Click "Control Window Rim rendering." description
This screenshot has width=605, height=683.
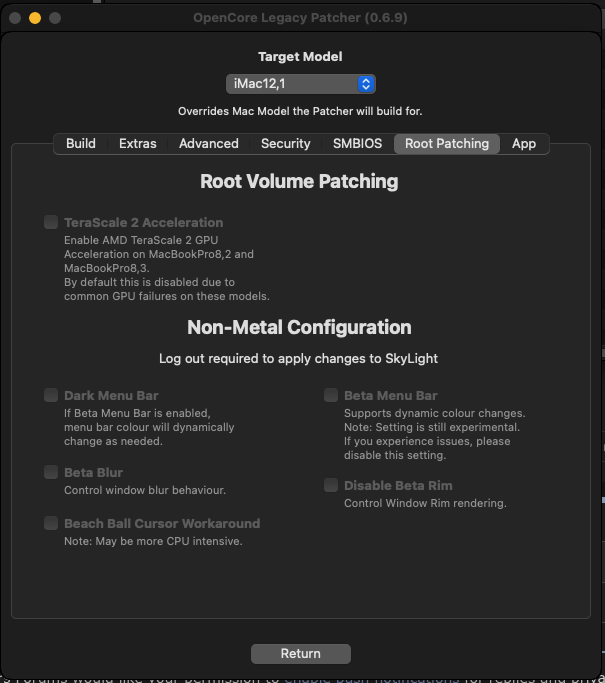coord(425,504)
